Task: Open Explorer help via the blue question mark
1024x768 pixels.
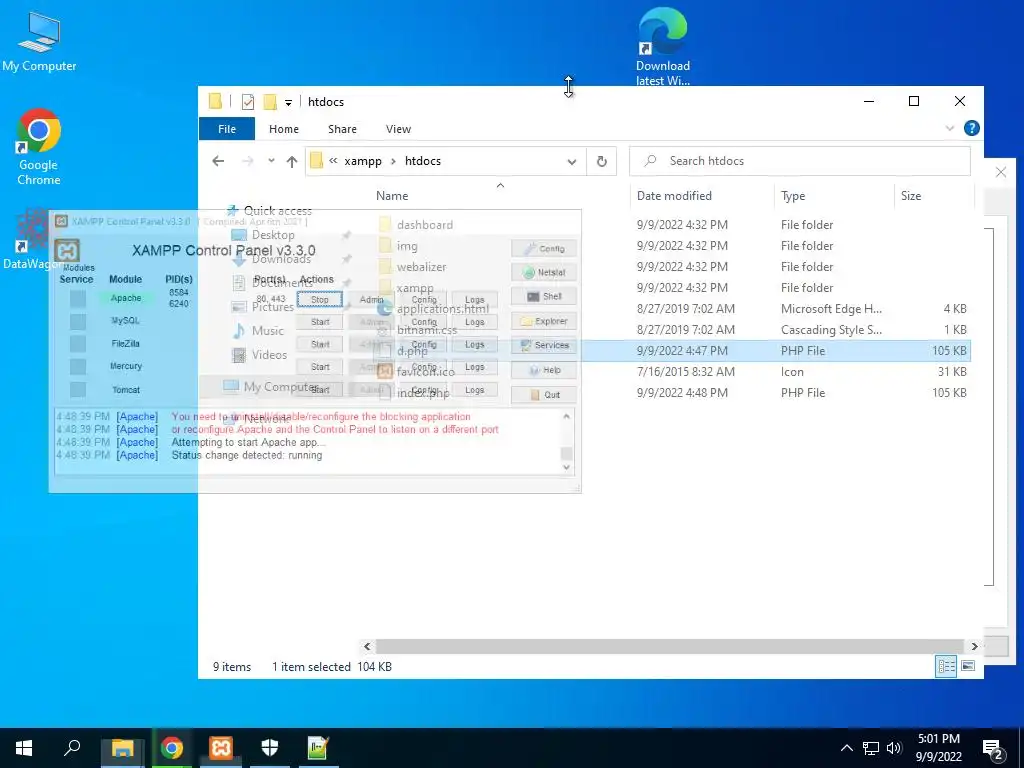Action: 972,129
